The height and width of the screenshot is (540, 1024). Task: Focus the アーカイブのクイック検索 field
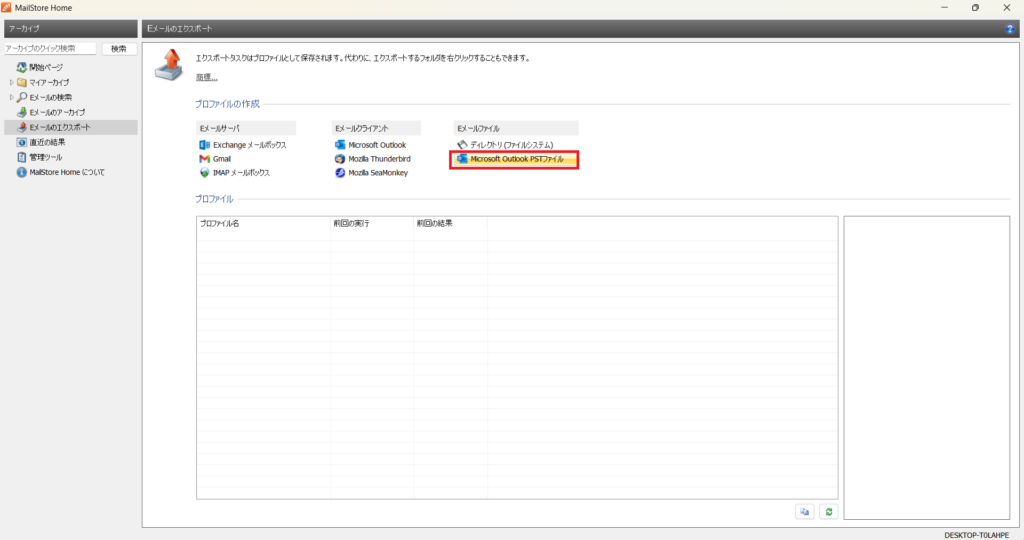pyautogui.click(x=50, y=49)
